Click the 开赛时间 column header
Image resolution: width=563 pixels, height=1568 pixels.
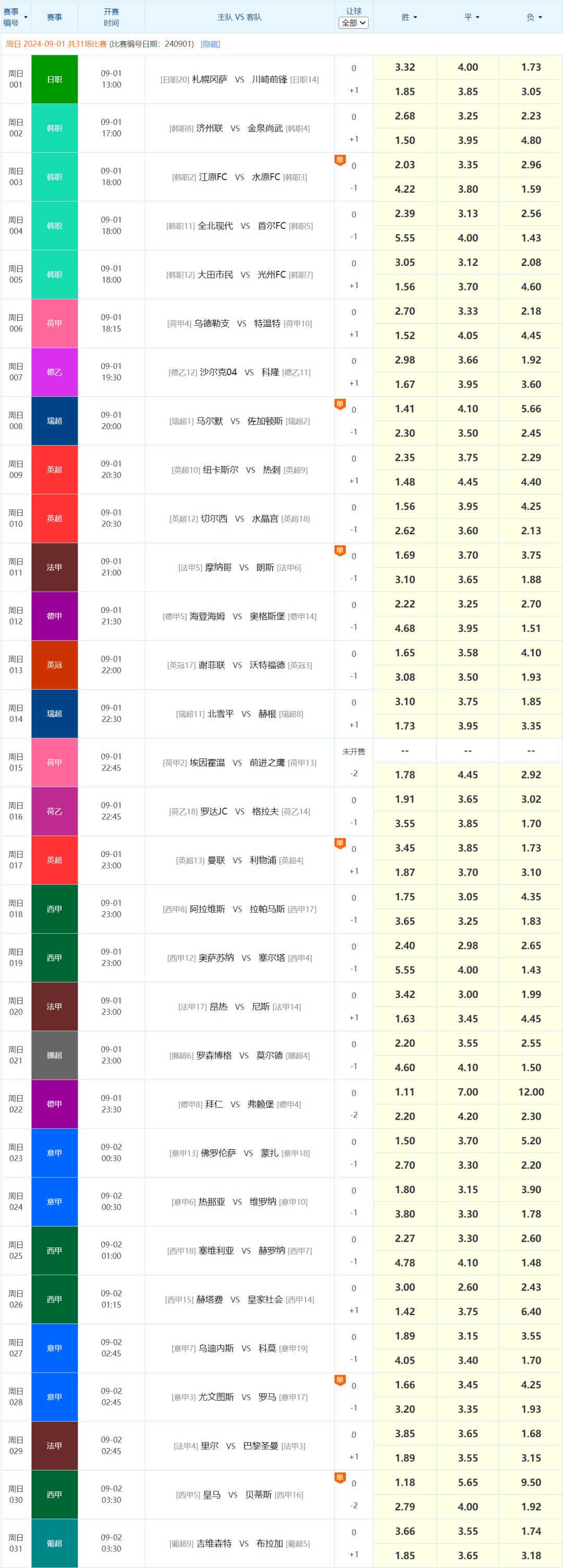[x=112, y=17]
